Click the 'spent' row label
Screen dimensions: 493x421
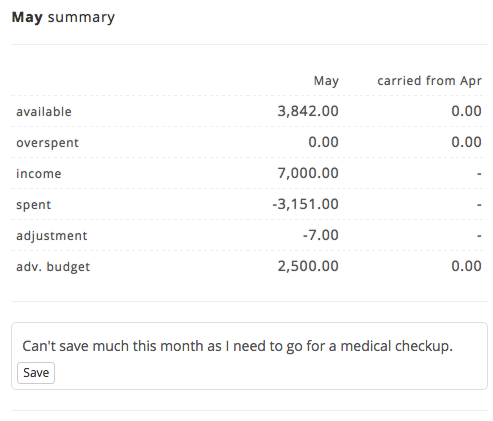pyautogui.click(x=34, y=205)
